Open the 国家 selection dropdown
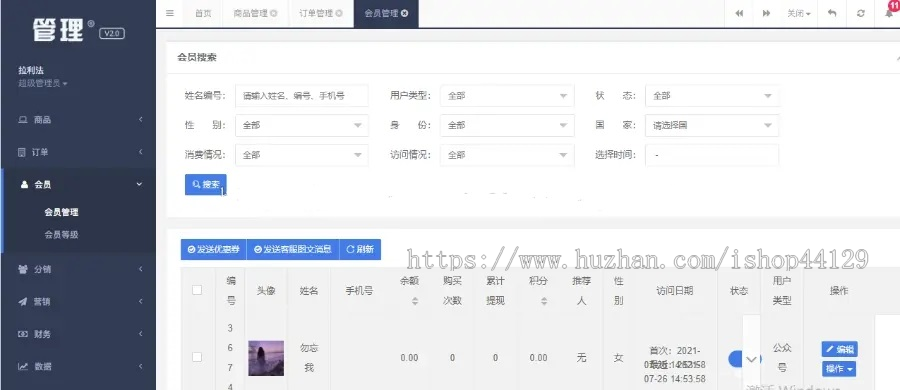Viewport: 900px width, 390px height. coord(712,125)
